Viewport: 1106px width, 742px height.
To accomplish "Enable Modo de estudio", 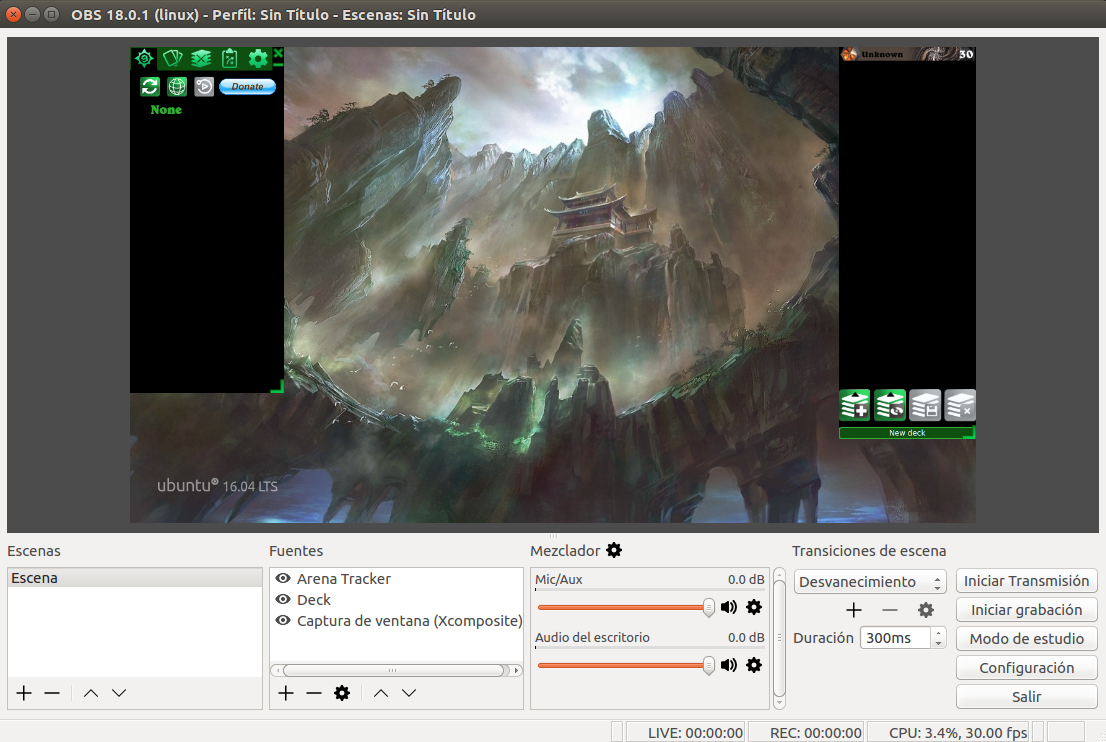I will coord(1026,639).
